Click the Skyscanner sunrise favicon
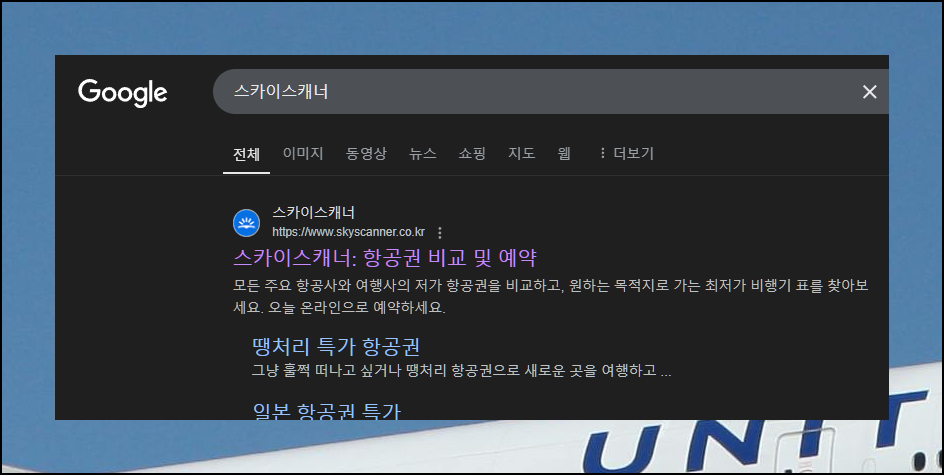Screen dimensions: 944x475 pos(246,223)
